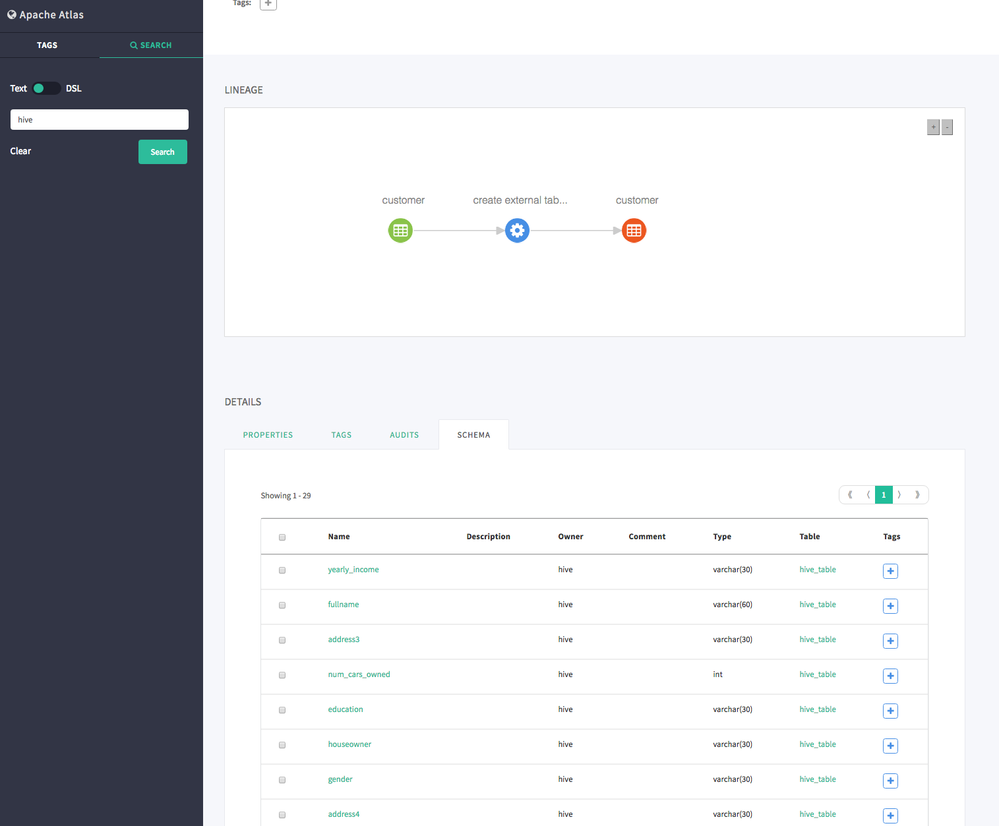Go to last page of schema
999x826 pixels.
click(917, 495)
